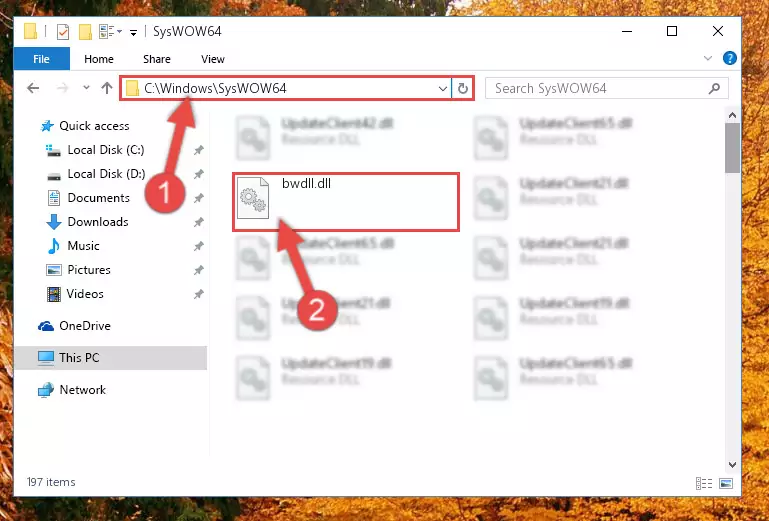Unpin Local Disk (C:) using its pin icon
Viewport: 769px width, 521px height.
[x=199, y=150]
